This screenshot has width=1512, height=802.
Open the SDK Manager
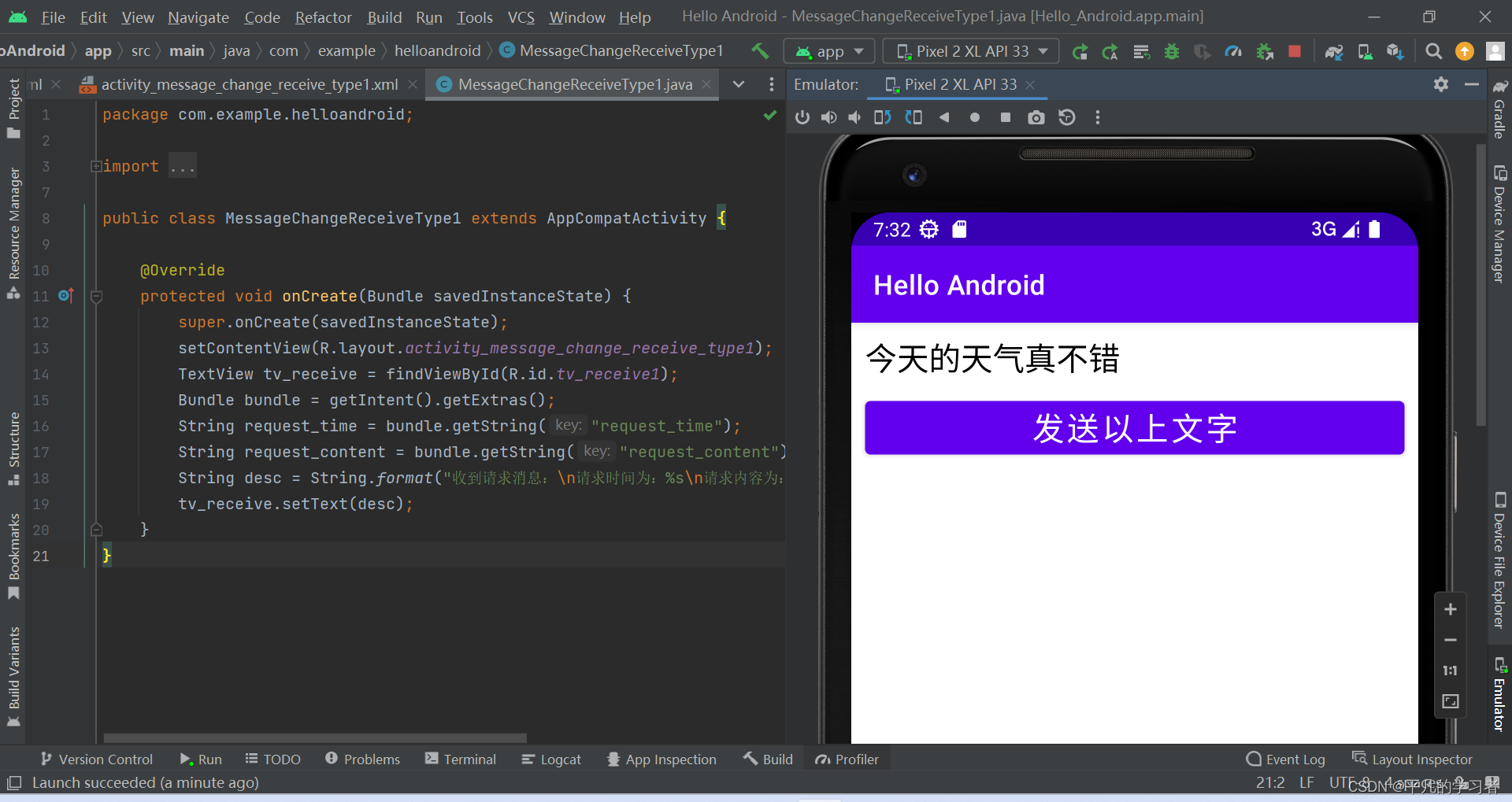coord(1395,51)
